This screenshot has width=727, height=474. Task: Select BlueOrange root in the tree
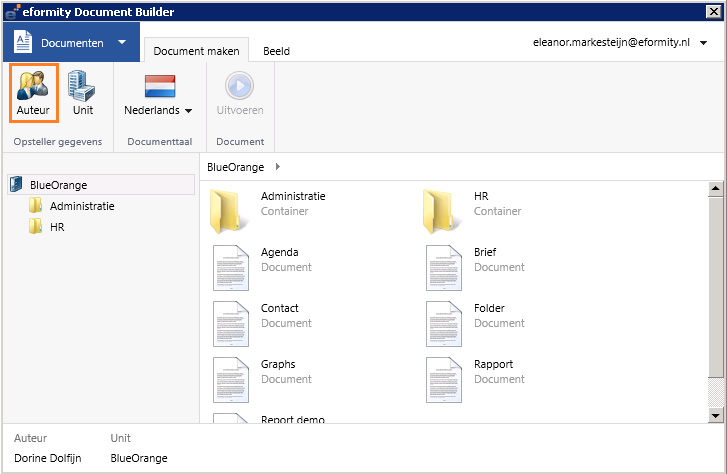[x=101, y=185]
